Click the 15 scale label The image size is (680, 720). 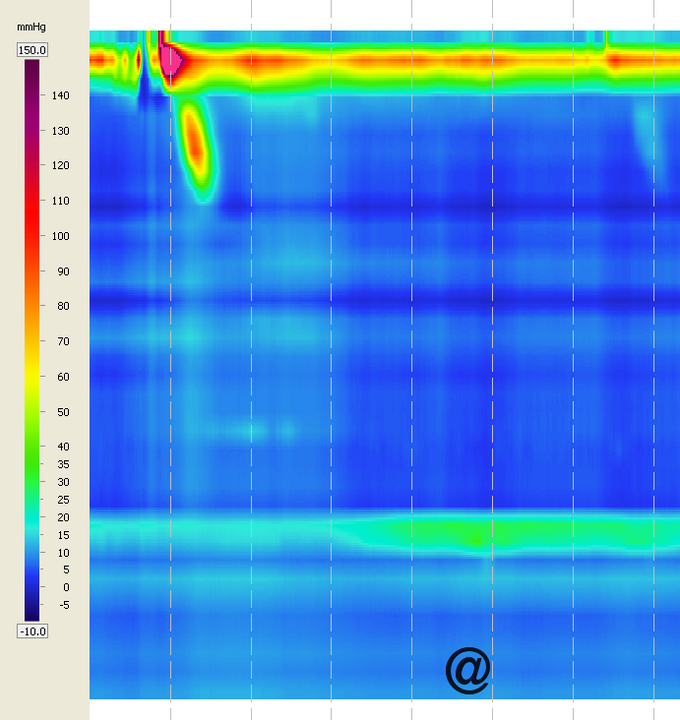(x=63, y=535)
